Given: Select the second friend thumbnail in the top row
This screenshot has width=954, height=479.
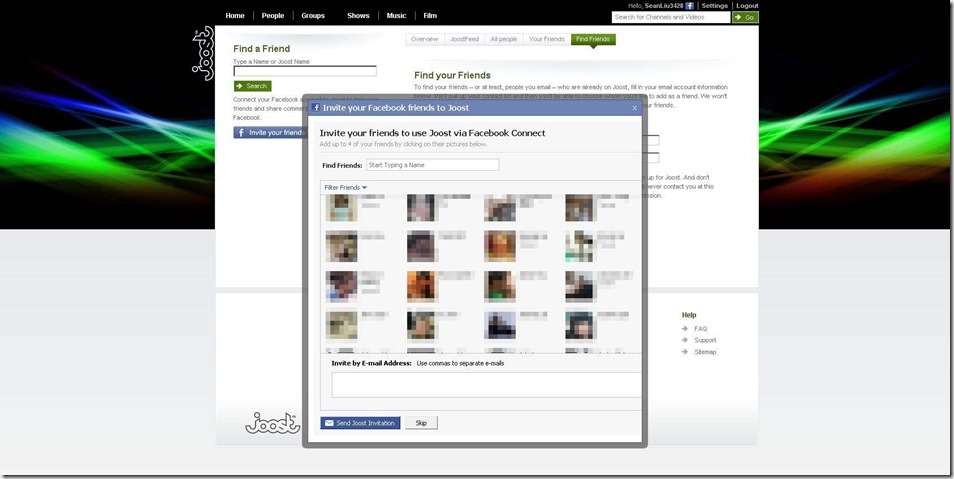Looking at the screenshot, I should coord(421,208).
